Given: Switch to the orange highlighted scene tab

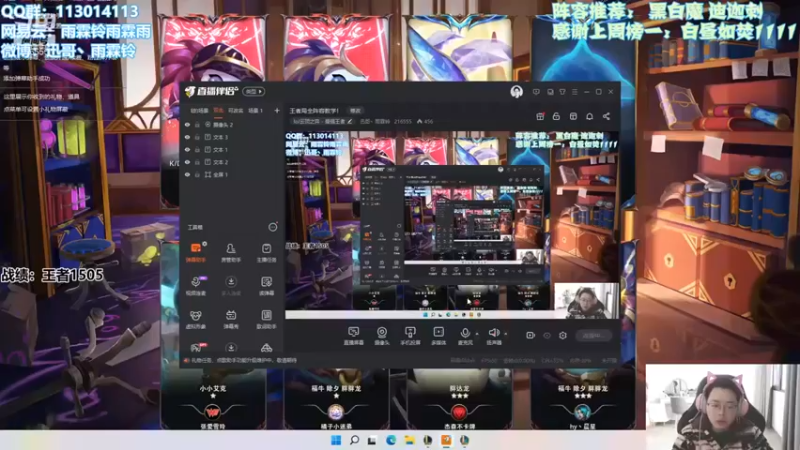Looking at the screenshot, I should [218, 111].
